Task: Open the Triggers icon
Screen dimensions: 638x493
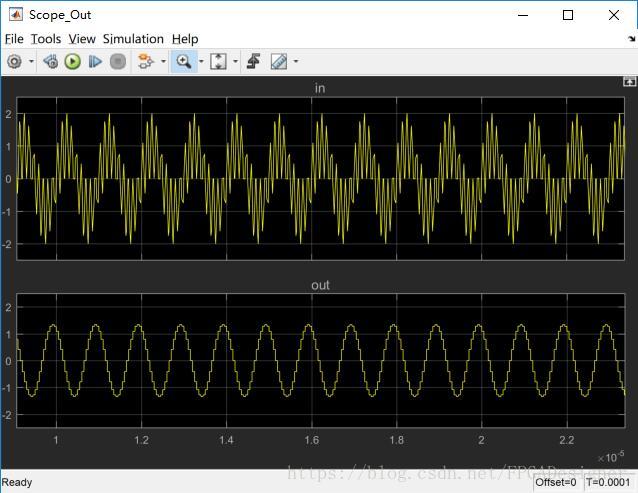Action: (x=253, y=61)
